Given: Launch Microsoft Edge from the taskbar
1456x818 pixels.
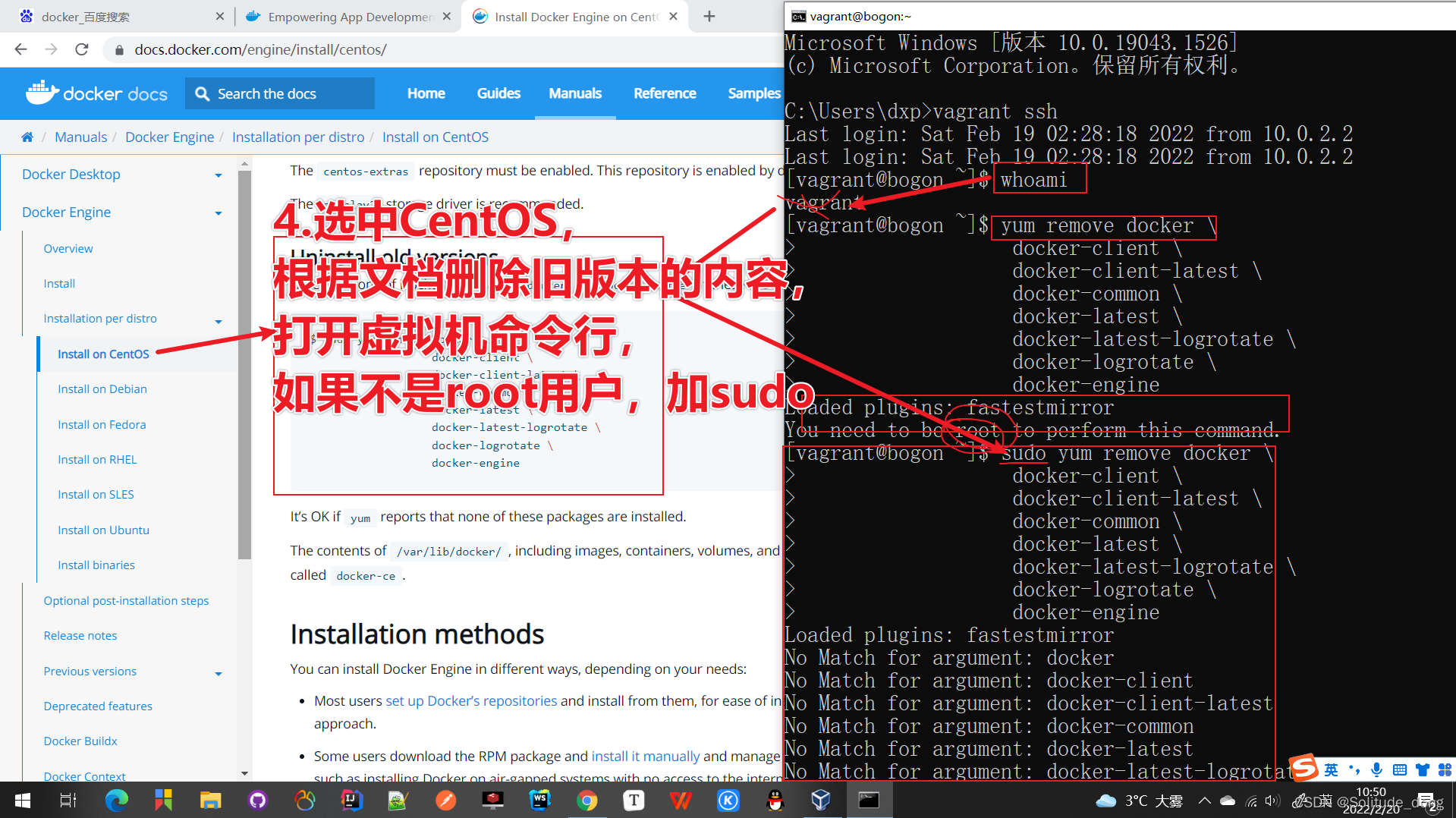Looking at the screenshot, I should tap(116, 800).
